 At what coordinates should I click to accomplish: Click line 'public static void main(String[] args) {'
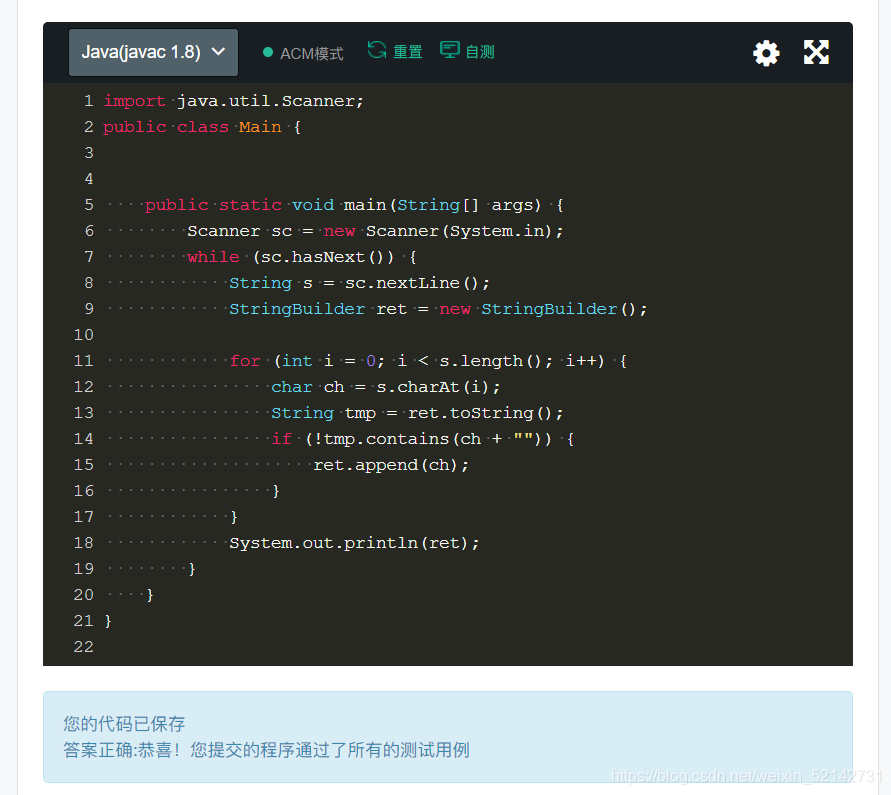tap(353, 205)
